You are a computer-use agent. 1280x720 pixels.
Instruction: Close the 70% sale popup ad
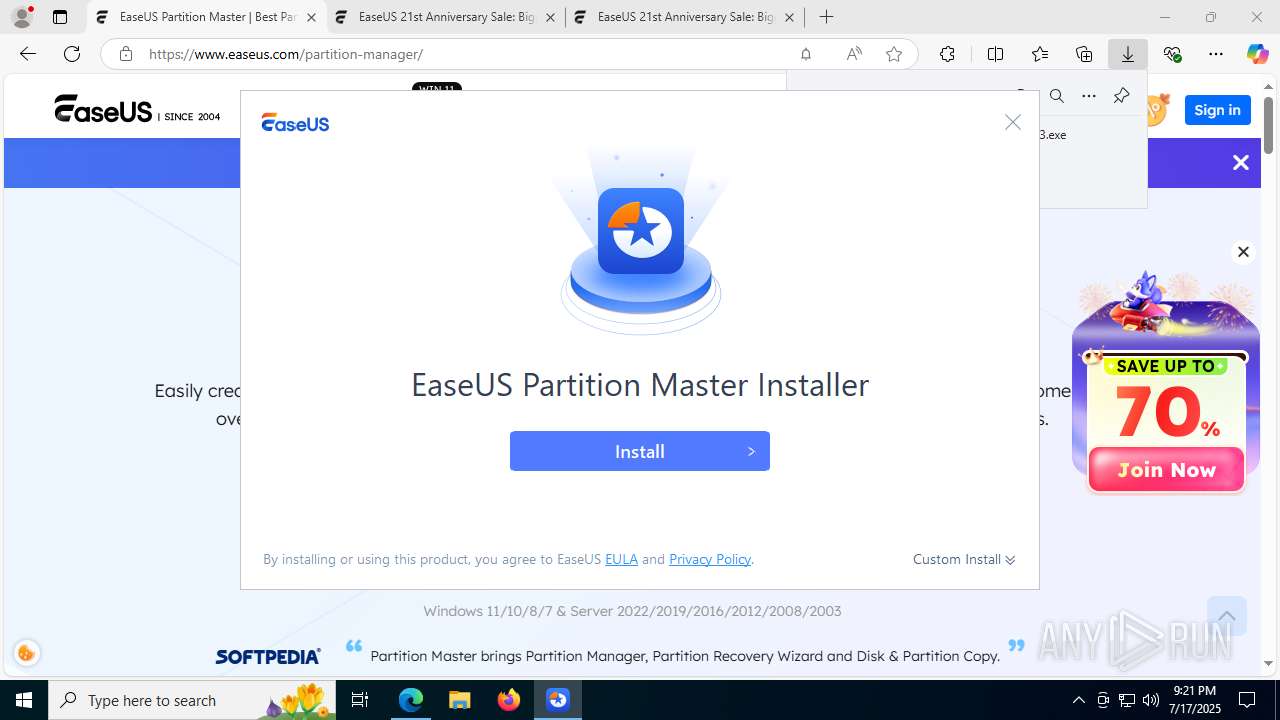click(1243, 252)
